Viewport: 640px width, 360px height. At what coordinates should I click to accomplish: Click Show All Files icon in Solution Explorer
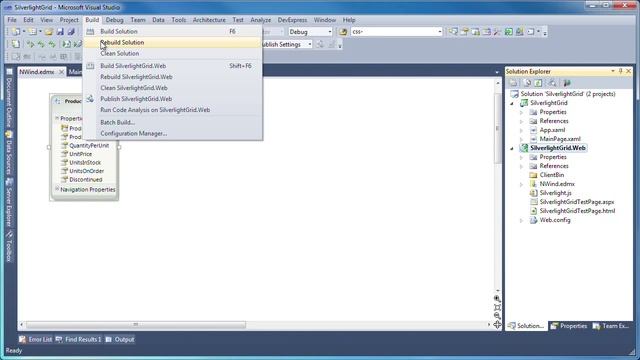click(x=527, y=83)
